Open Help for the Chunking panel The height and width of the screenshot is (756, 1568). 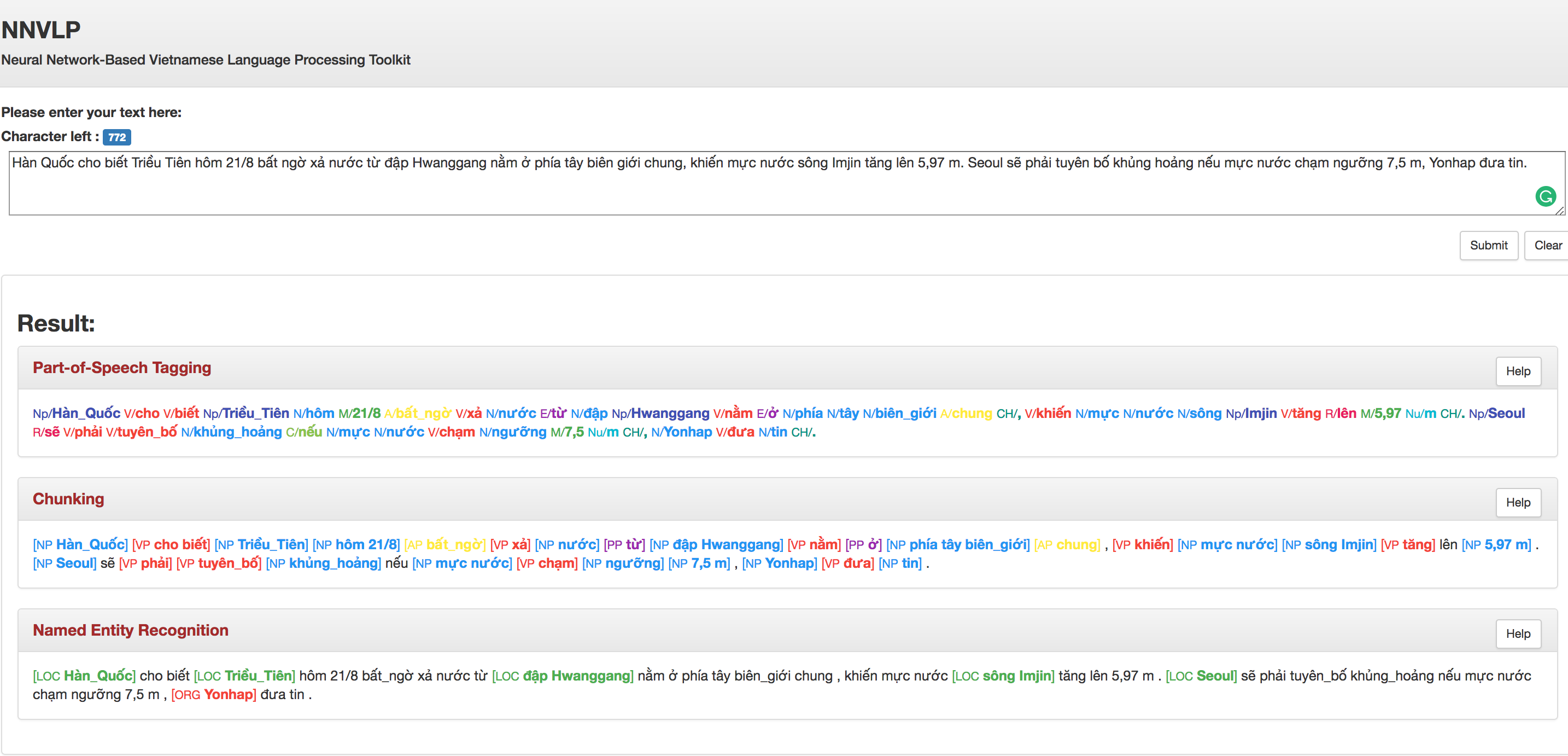(1518, 502)
